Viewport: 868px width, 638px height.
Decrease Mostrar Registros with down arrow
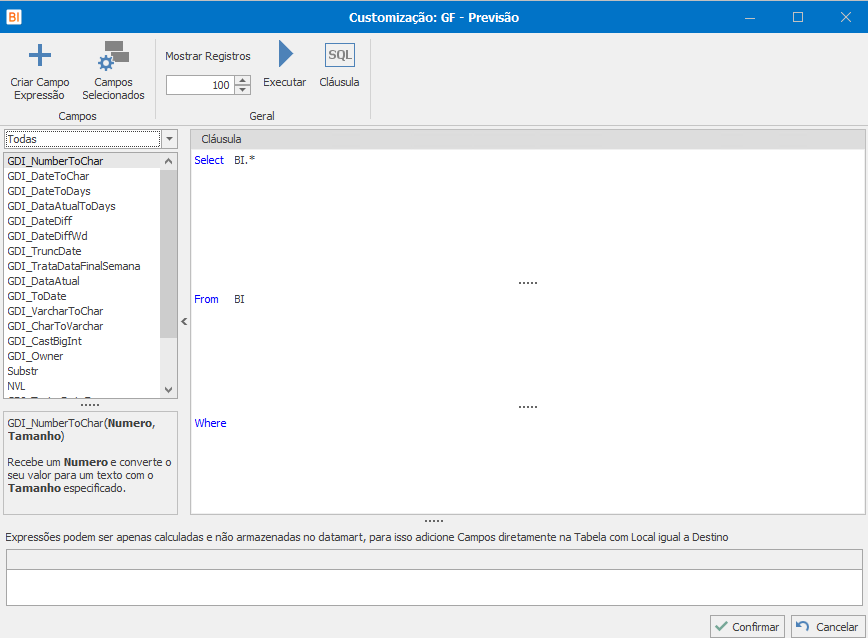click(x=242, y=90)
